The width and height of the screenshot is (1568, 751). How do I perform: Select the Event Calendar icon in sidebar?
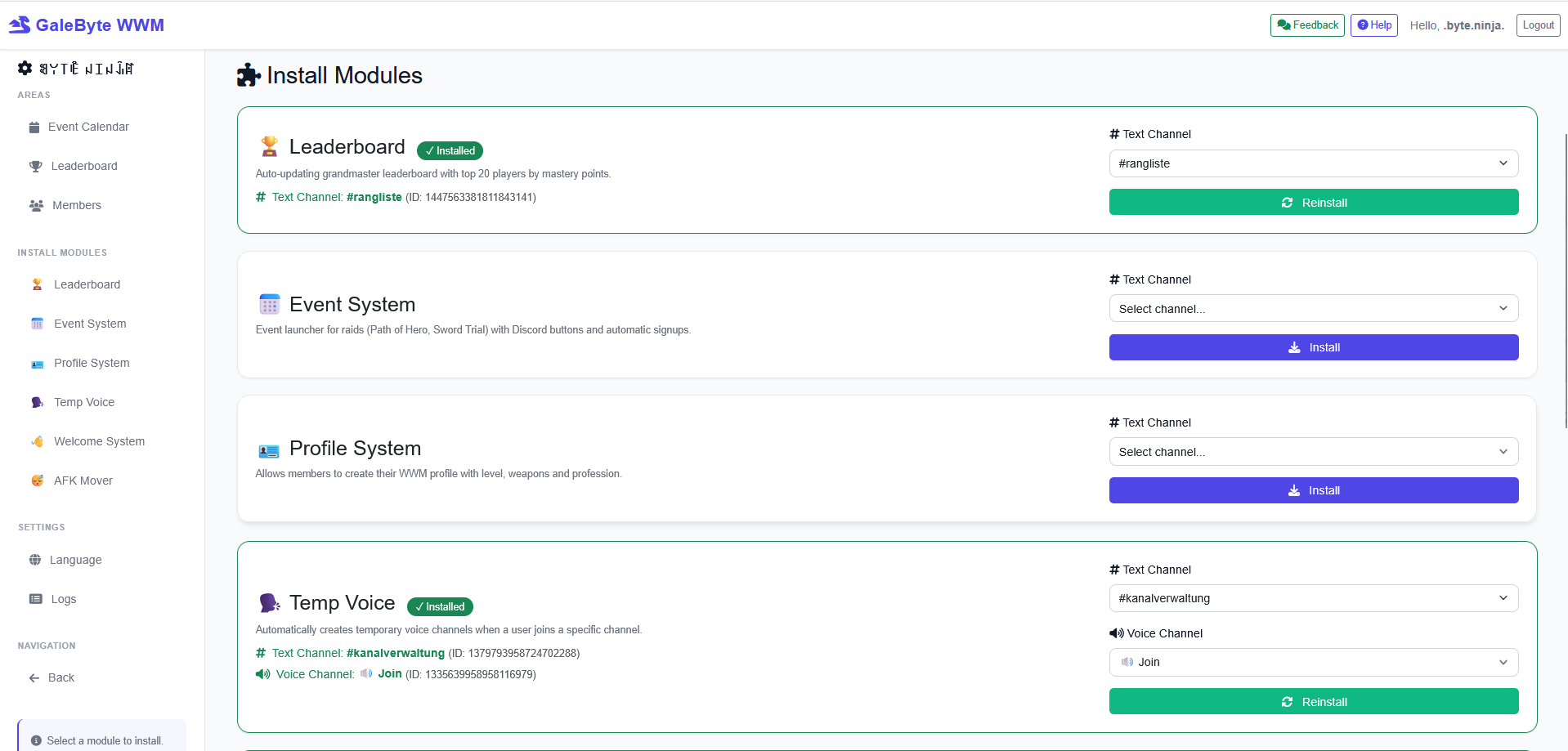[x=34, y=127]
